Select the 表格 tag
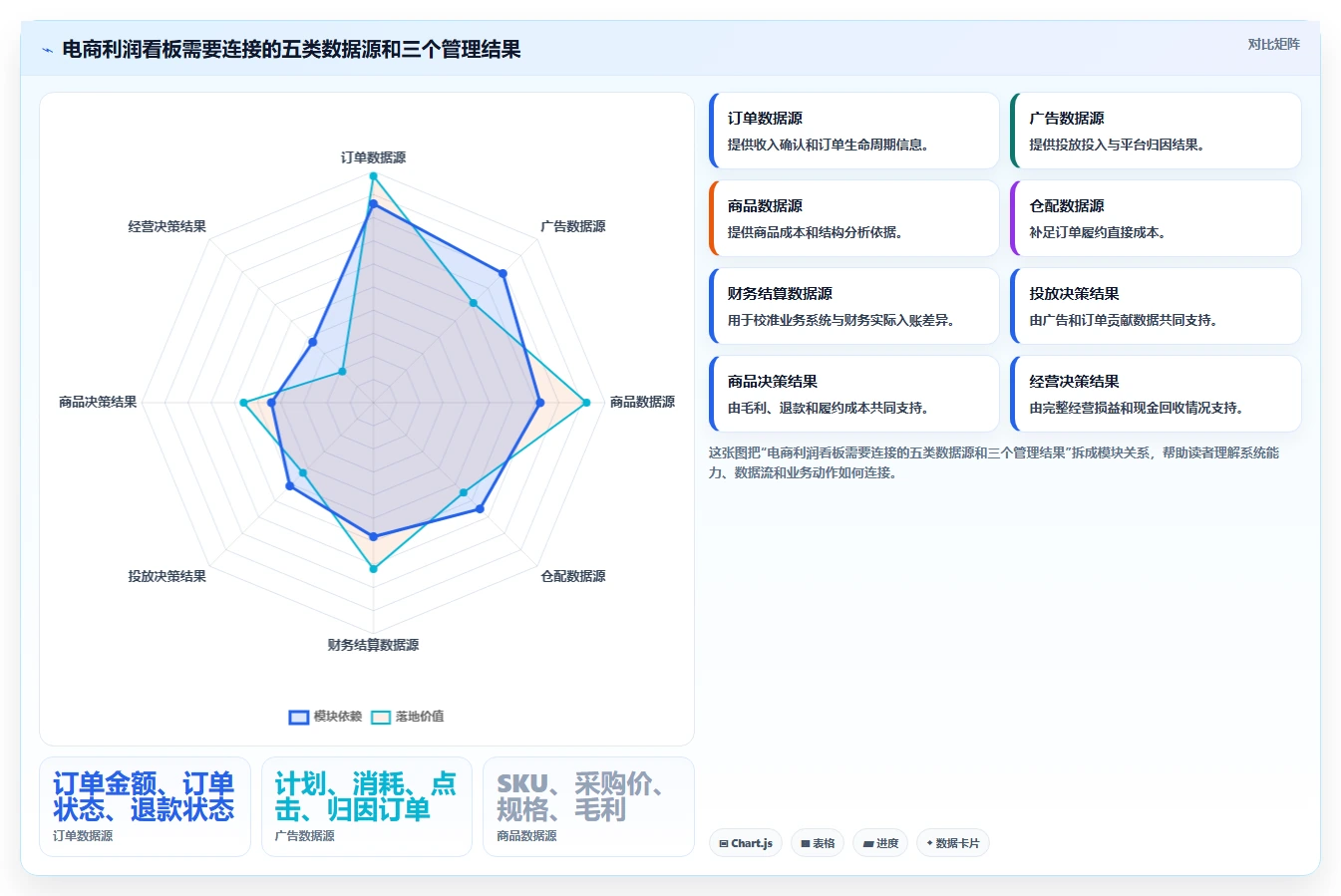 [818, 843]
